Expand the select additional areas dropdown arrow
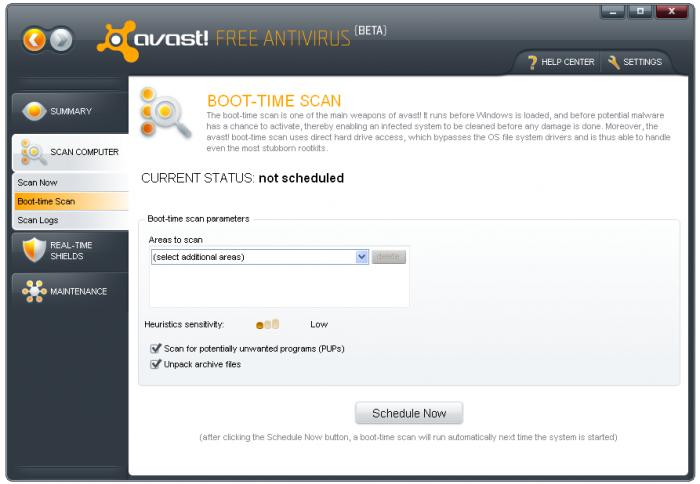The width and height of the screenshot is (700, 484). [362, 257]
